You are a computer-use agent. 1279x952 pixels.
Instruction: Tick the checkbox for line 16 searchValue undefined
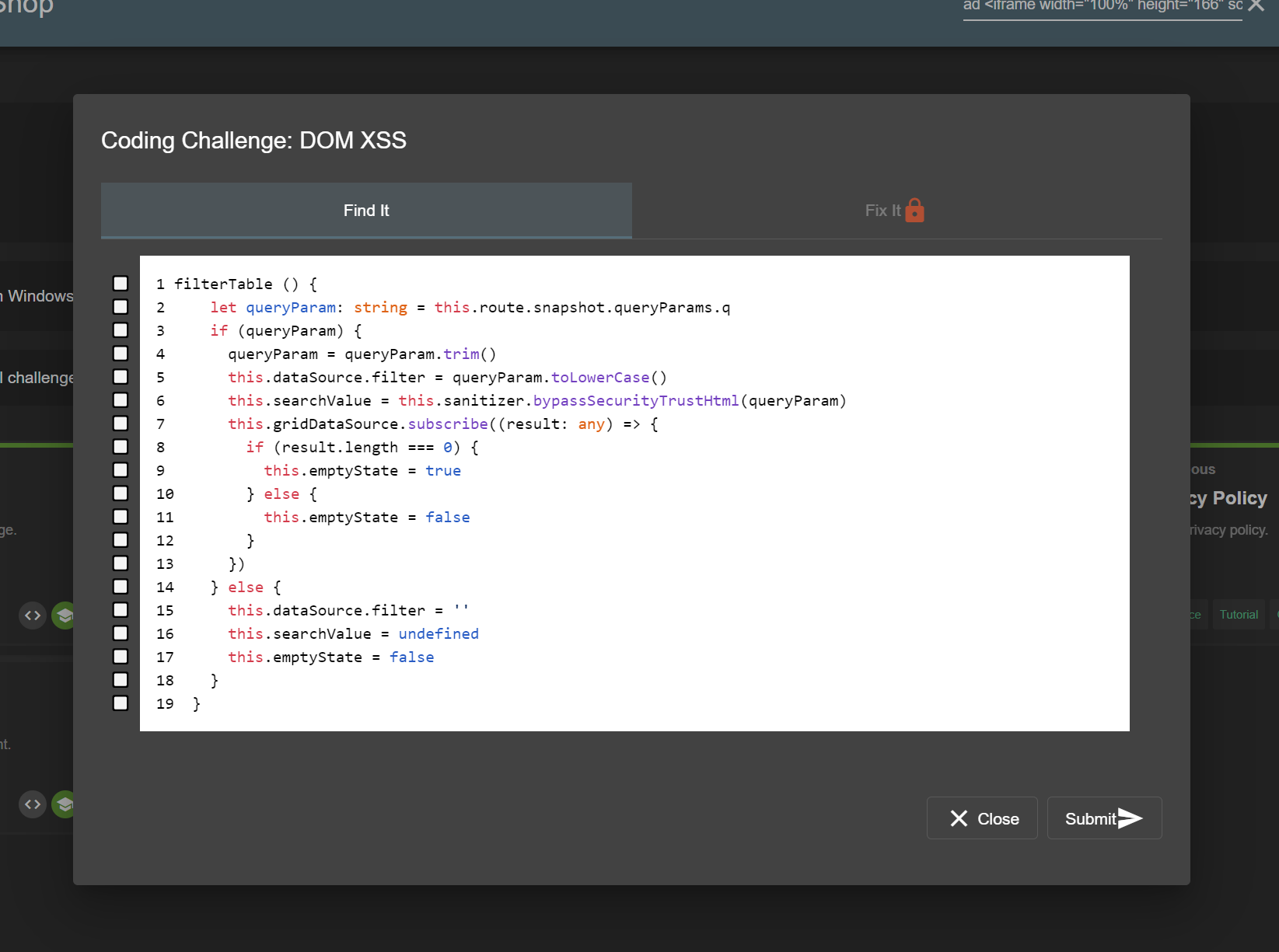[121, 633]
